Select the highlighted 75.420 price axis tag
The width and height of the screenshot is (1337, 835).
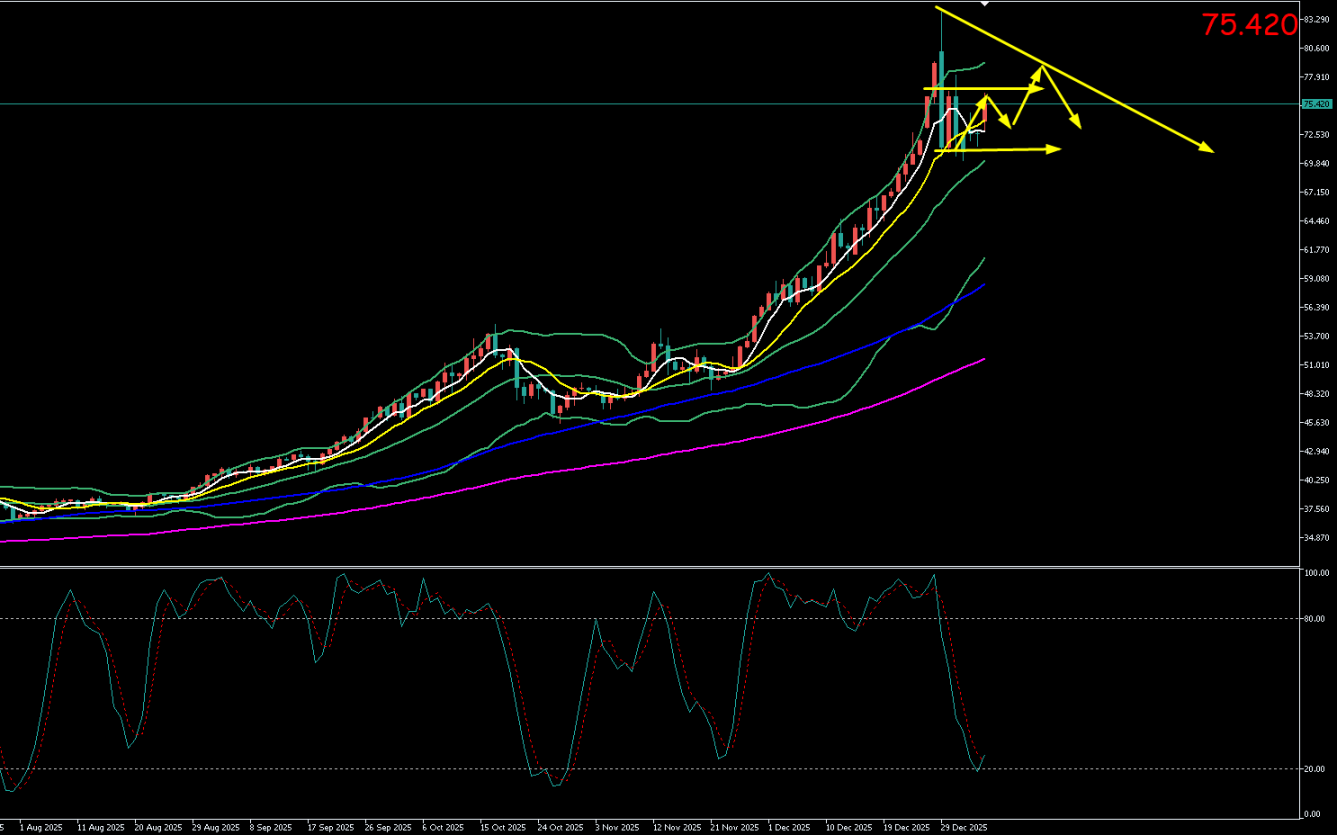(1315, 104)
